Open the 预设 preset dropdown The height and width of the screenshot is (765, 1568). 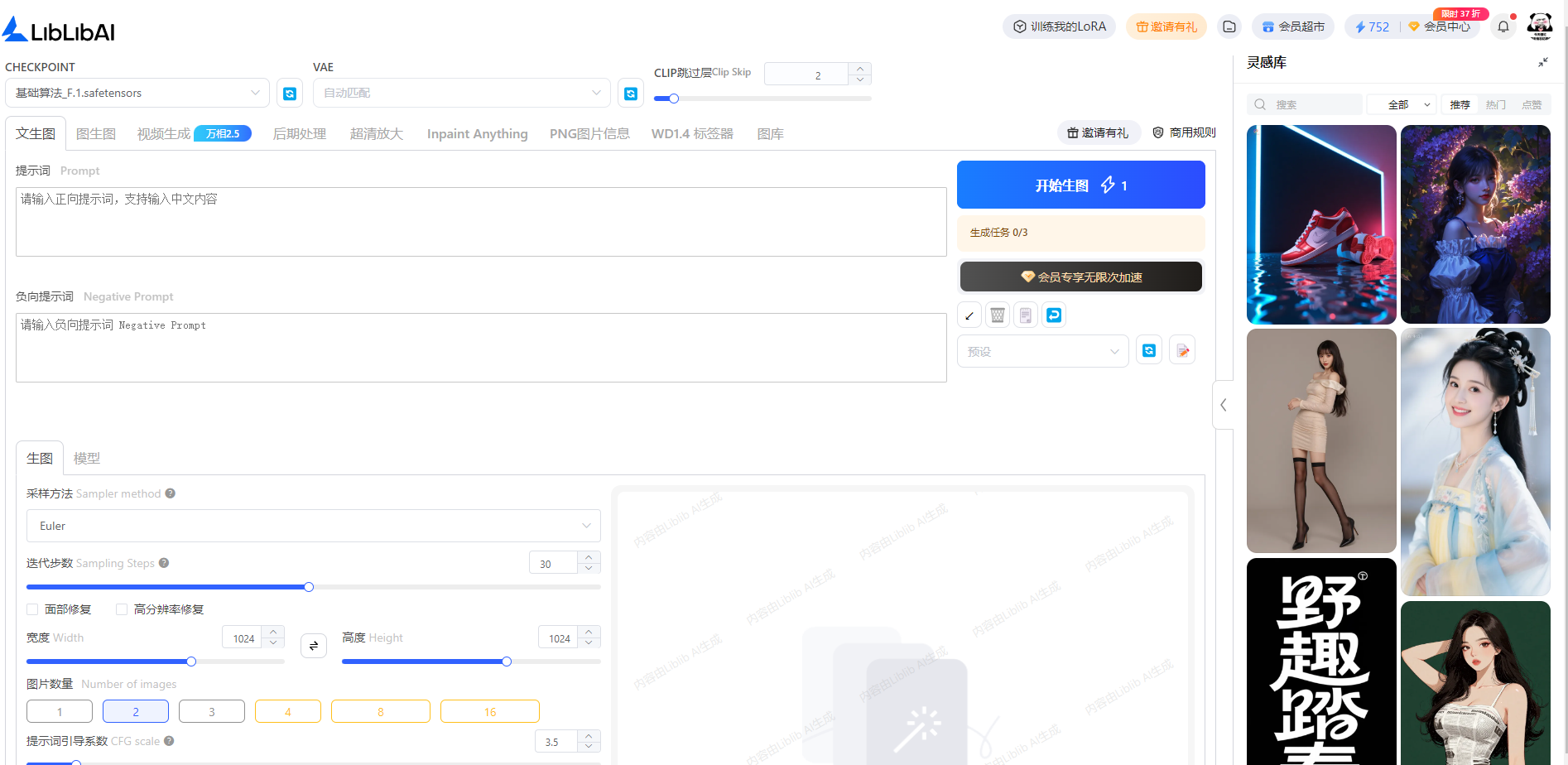[x=1043, y=351]
